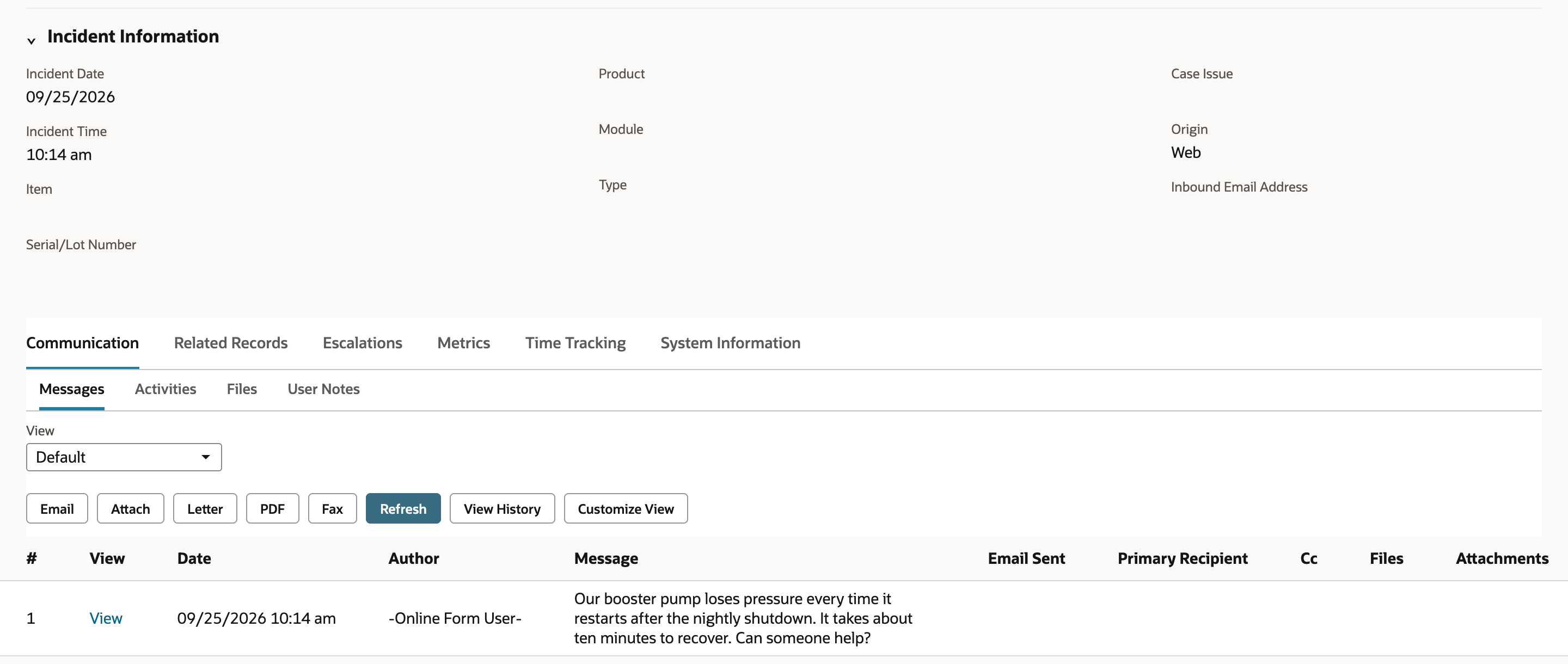Collapse the Incident Information section chevron
This screenshot has height=664, width=1568.
point(31,41)
